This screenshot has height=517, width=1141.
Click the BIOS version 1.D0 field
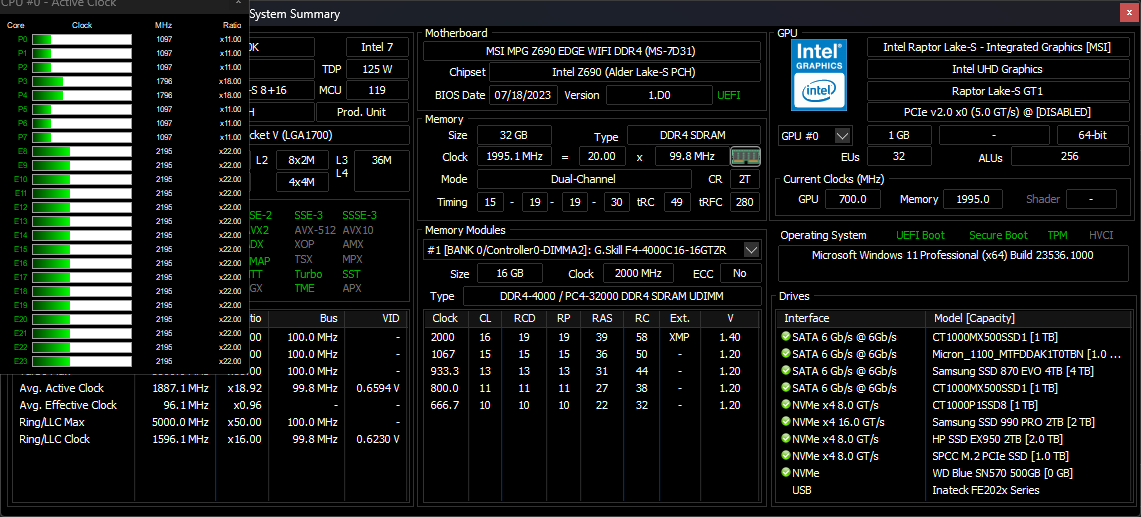click(659, 95)
